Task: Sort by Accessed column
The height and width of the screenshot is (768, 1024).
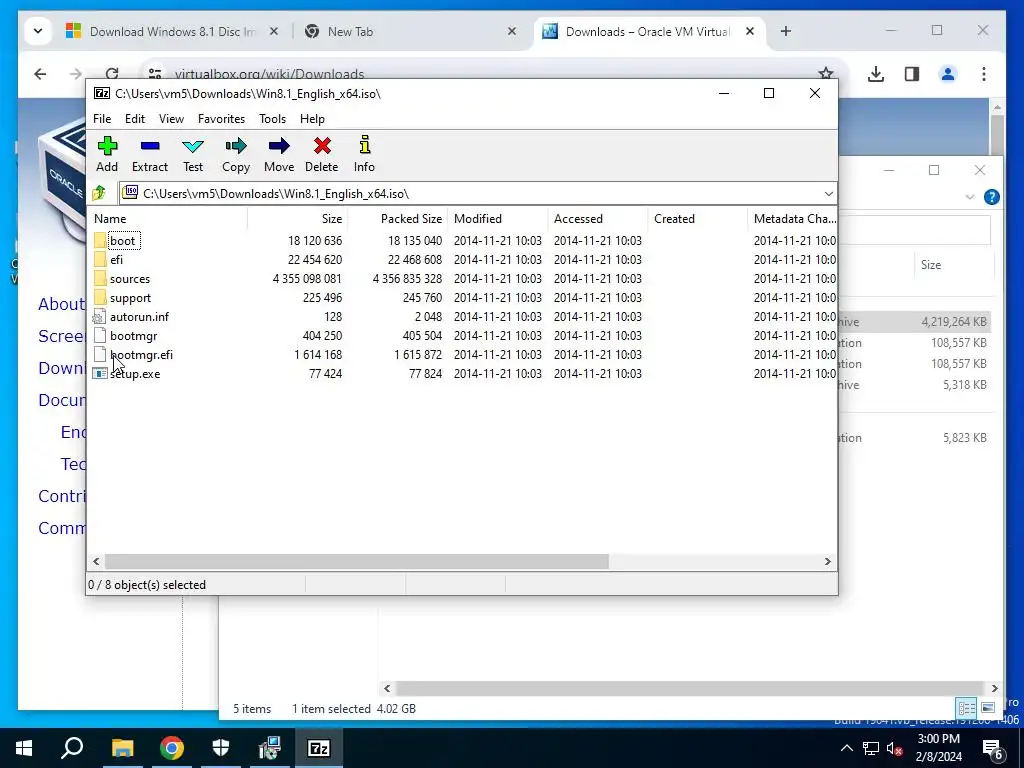Action: [598, 219]
